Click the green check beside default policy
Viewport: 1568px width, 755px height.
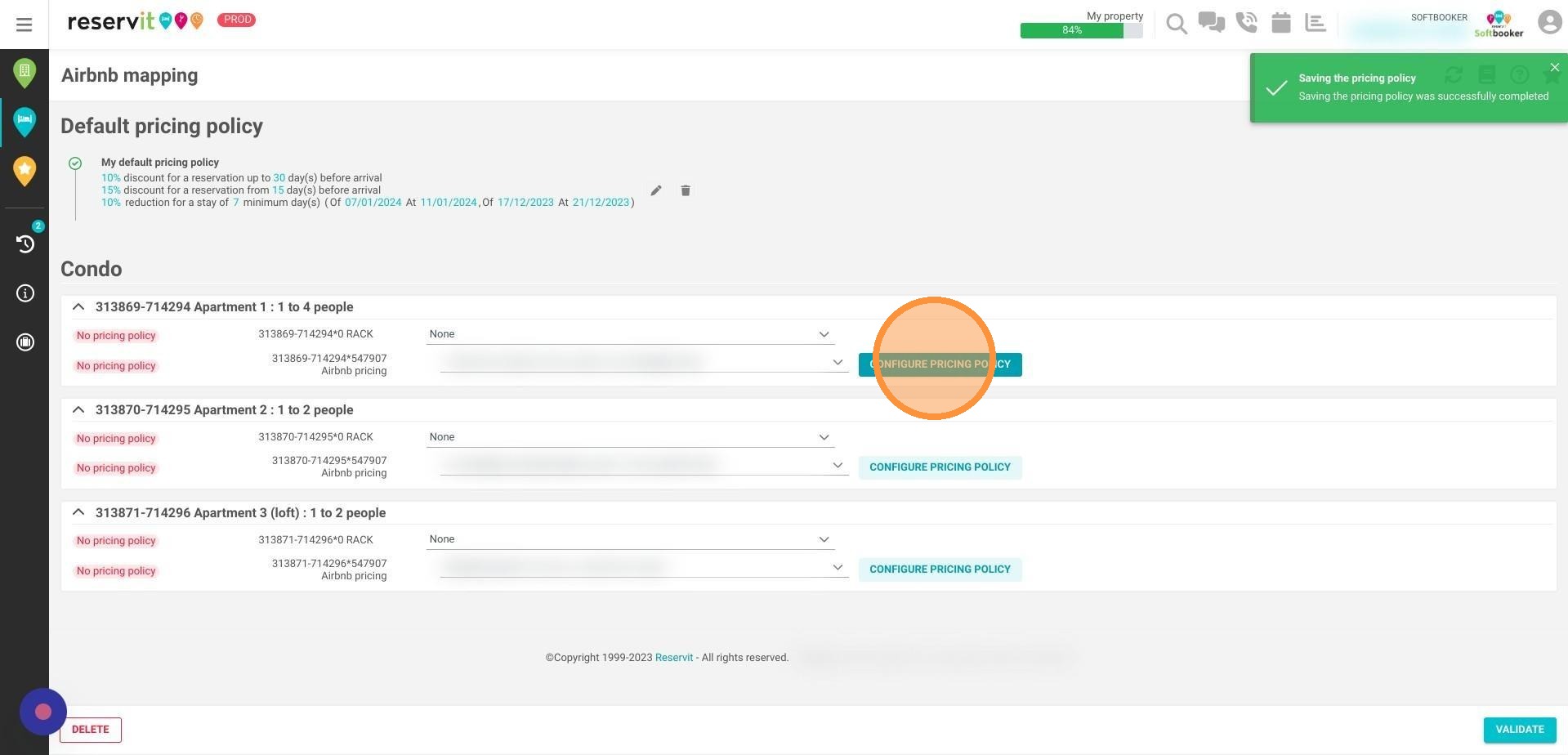click(x=75, y=163)
